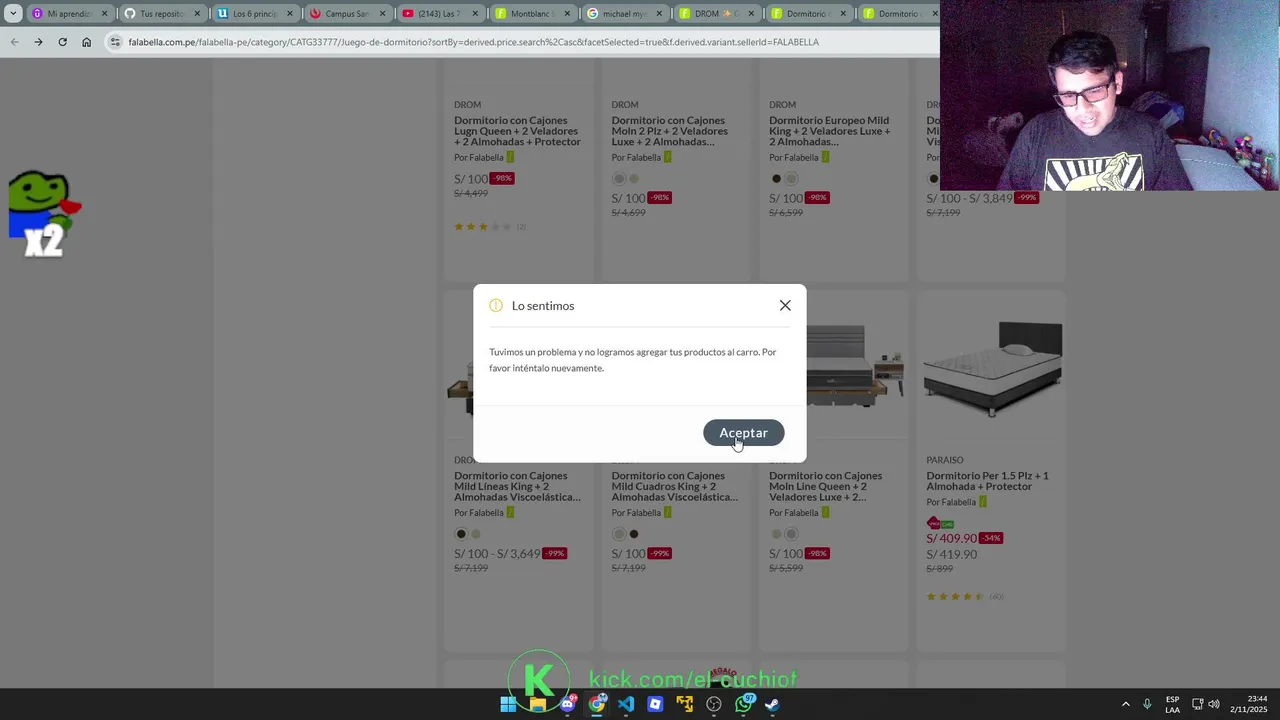Open the tab search dropdown arrow
The image size is (1280, 720).
(x=13, y=14)
